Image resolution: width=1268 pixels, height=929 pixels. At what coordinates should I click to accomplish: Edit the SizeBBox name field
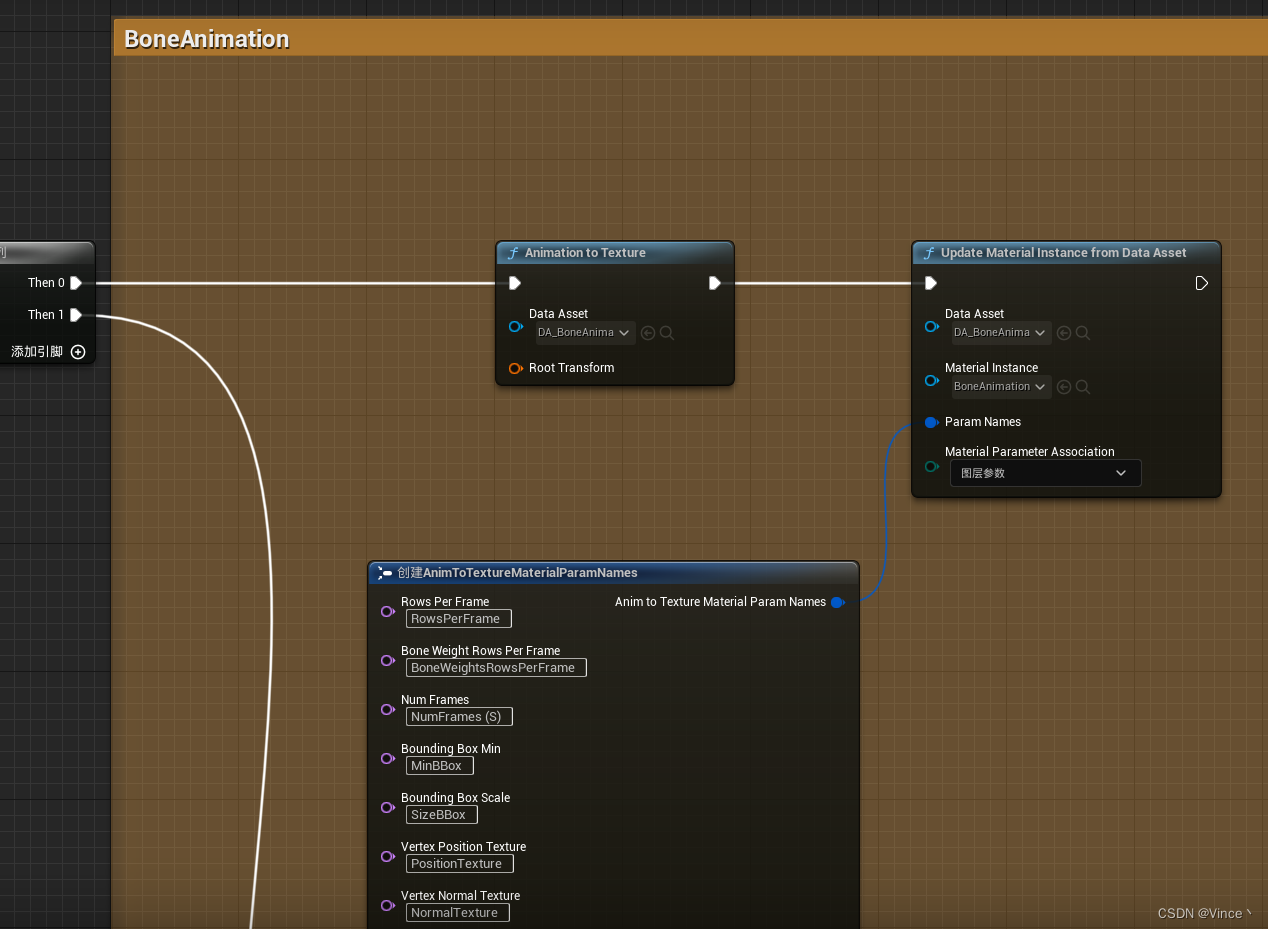[442, 815]
